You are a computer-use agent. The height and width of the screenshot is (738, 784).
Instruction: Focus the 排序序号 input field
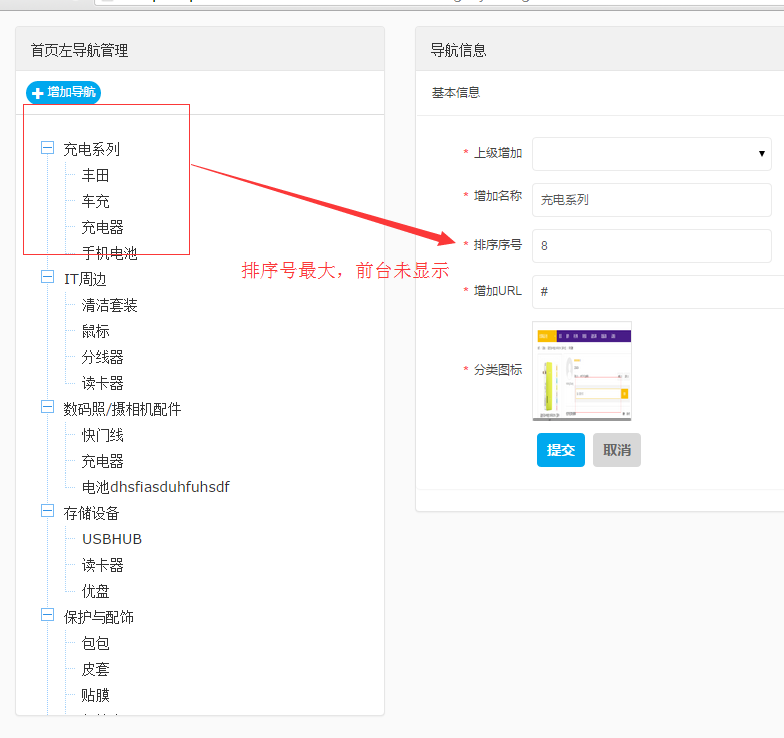point(651,246)
